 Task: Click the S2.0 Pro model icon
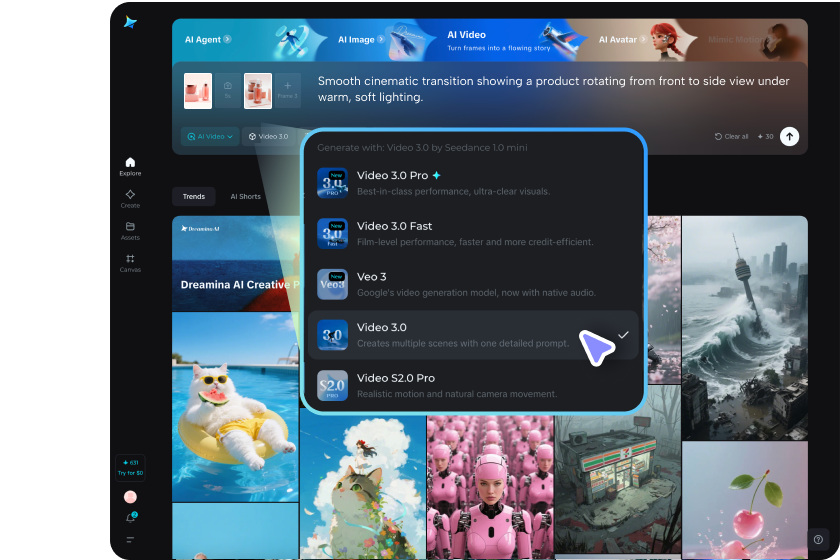point(332,386)
